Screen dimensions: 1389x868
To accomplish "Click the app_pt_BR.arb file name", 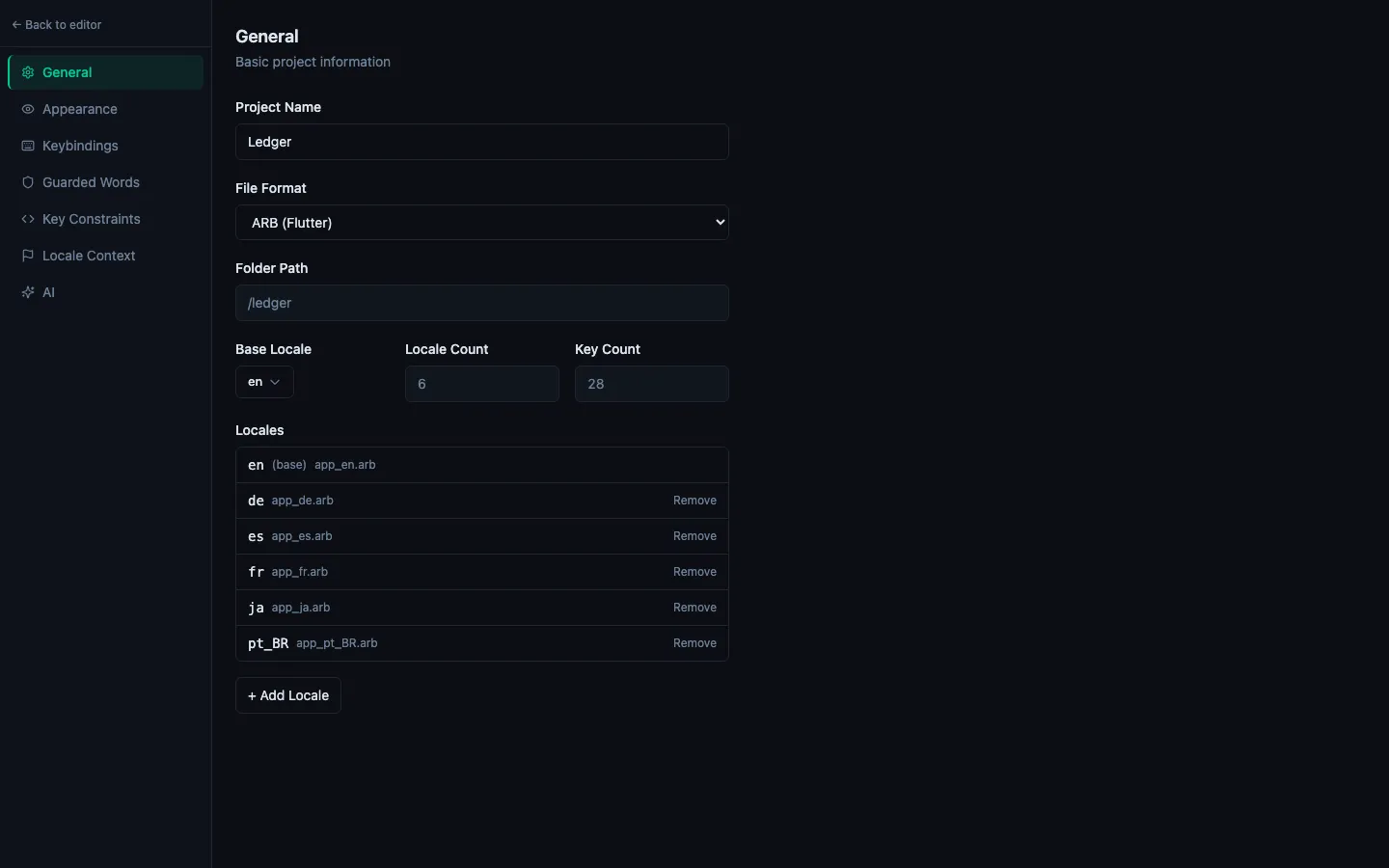I will [337, 643].
